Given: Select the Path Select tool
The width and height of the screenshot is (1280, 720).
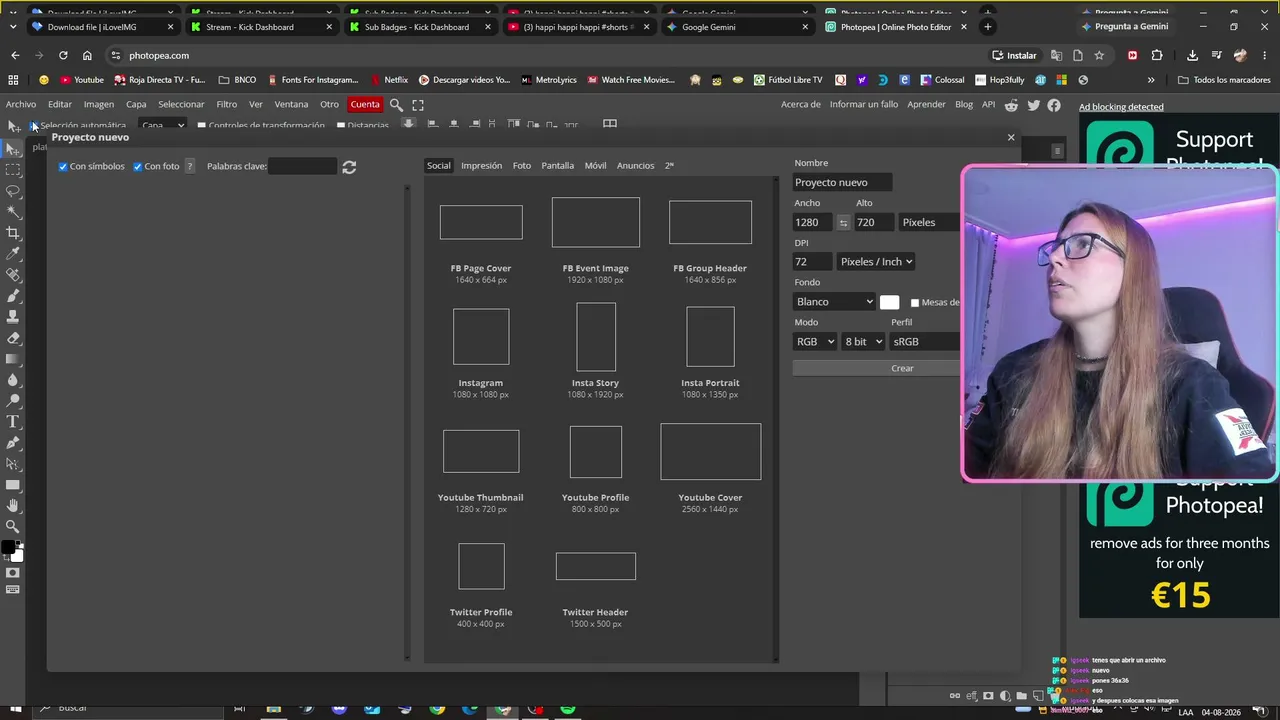Looking at the screenshot, I should (x=13, y=464).
